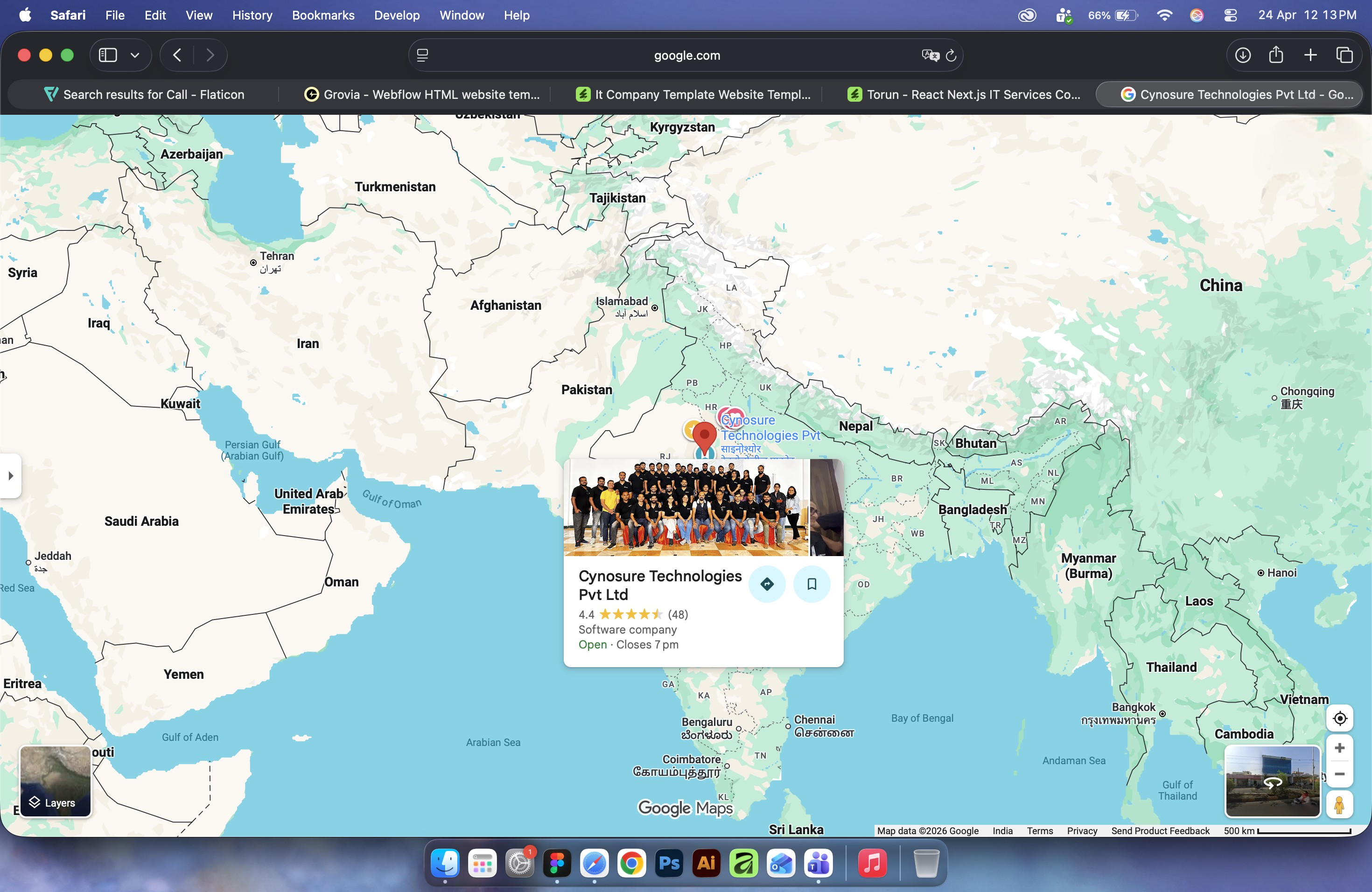Open the Develop menu
The image size is (1372, 892).
(x=397, y=15)
